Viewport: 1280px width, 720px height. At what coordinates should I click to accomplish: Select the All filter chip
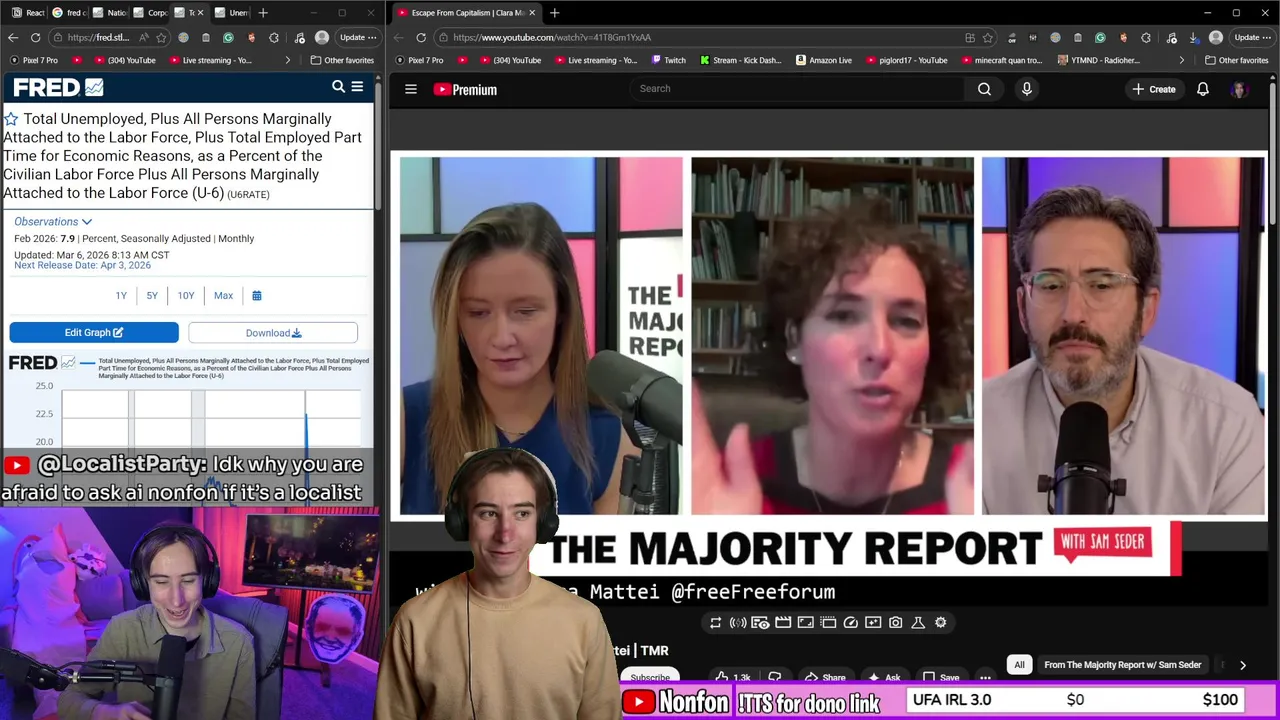(x=1019, y=665)
